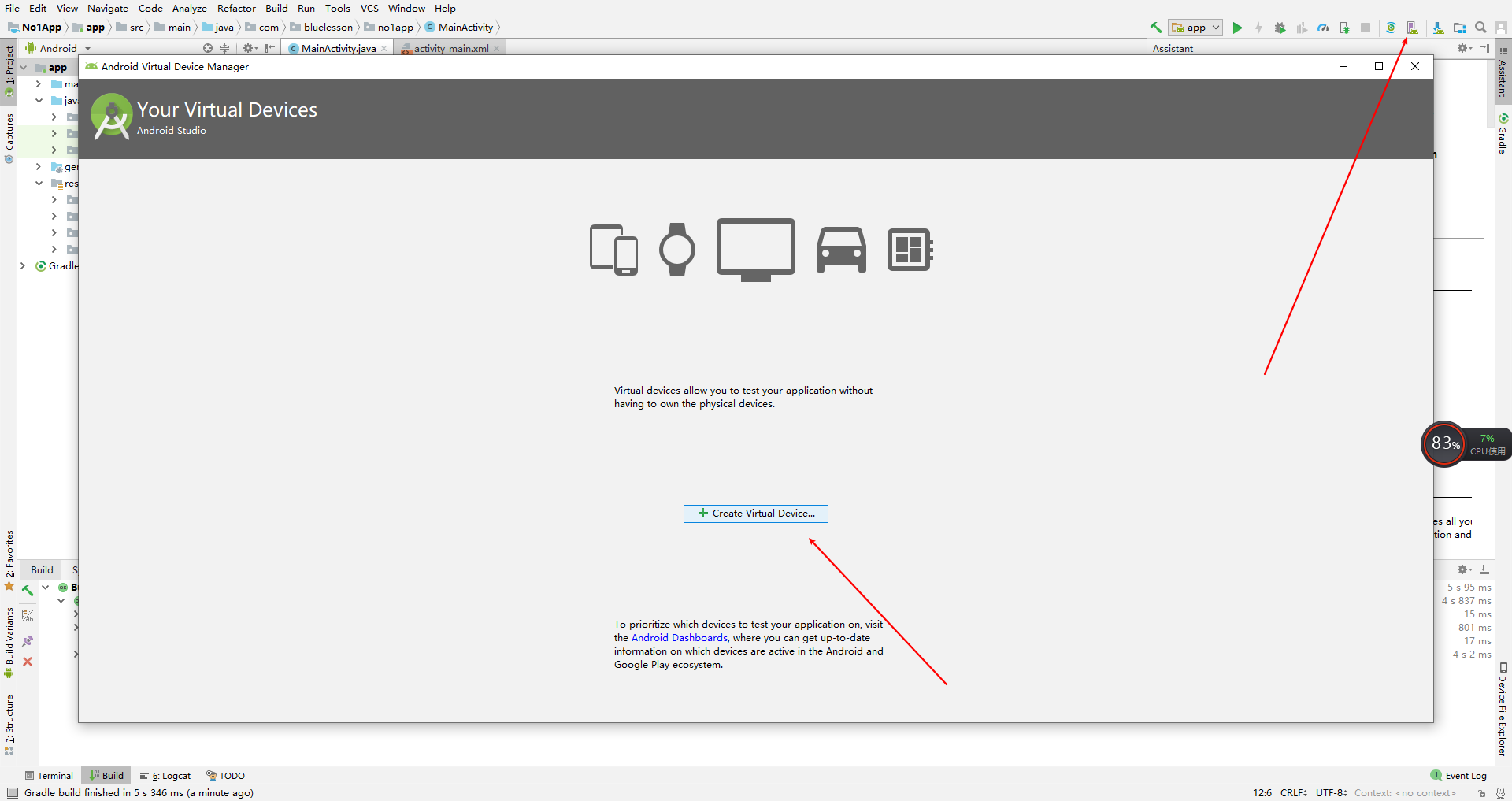1512x801 pixels.
Task: Open the VCS menu
Action: tap(369, 9)
